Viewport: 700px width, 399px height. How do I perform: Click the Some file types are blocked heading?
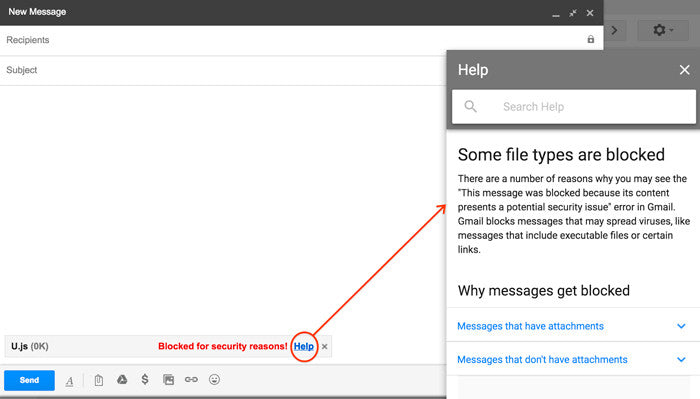[561, 155]
